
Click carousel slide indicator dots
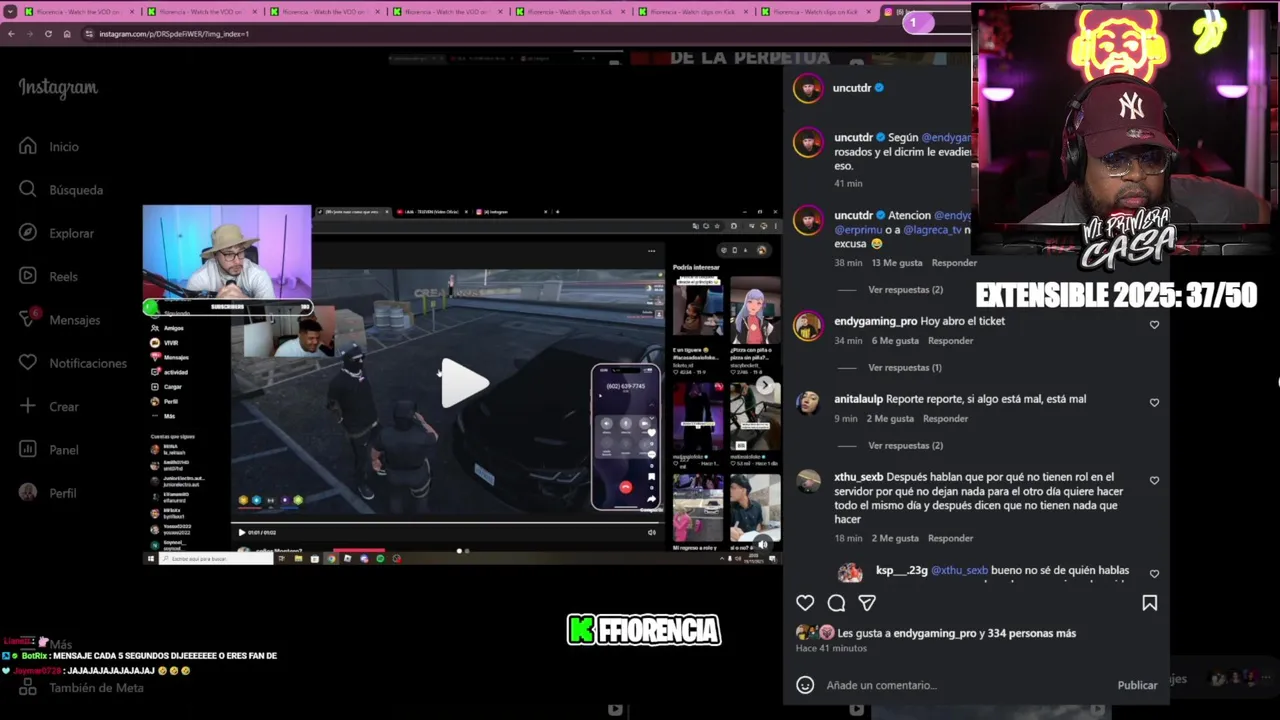tap(463, 551)
